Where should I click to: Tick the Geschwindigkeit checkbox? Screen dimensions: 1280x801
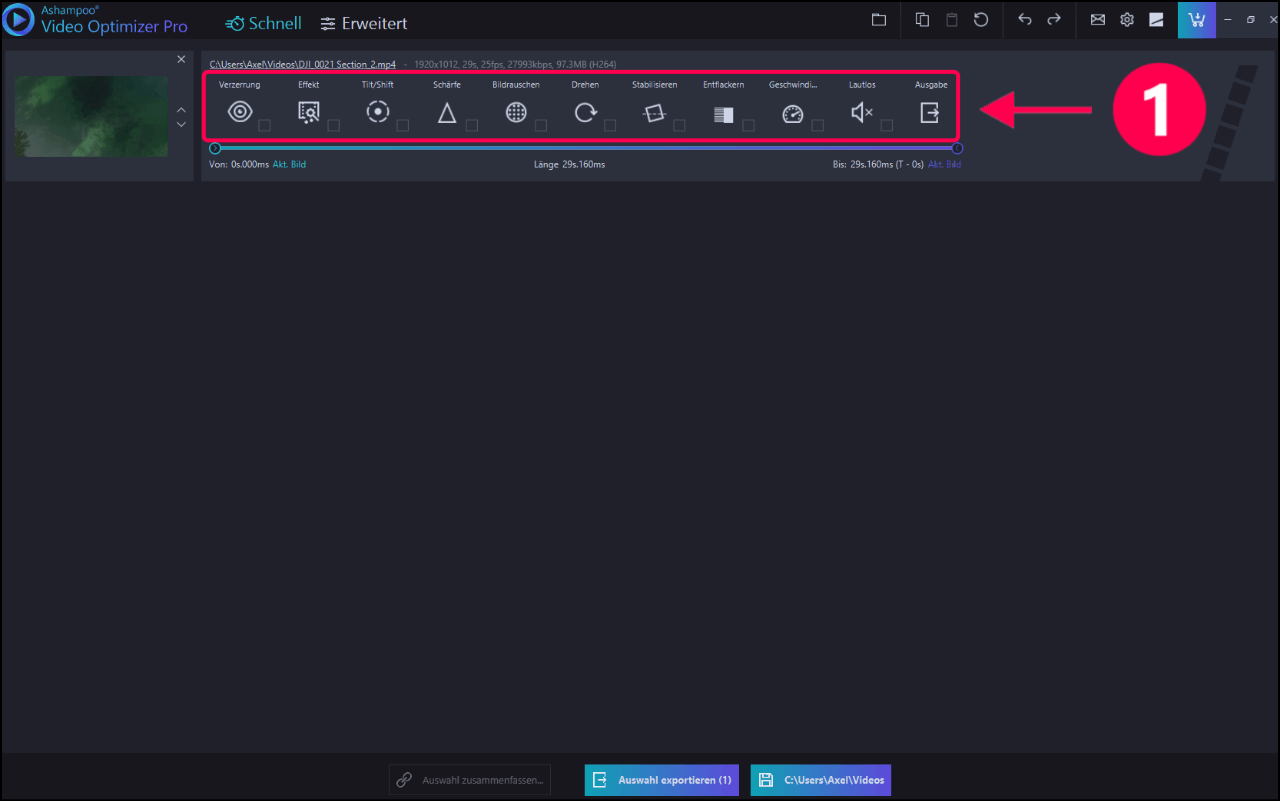tap(818, 126)
